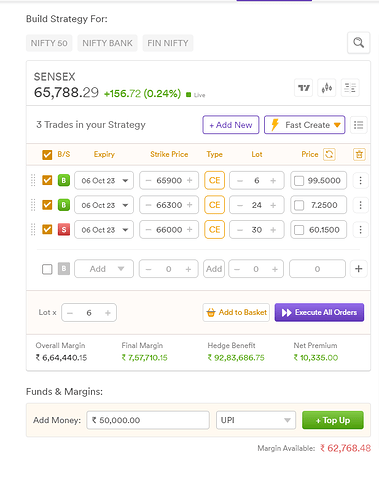379x500 pixels.
Task: Click Overall Margin value 6,64,440.15
Action: click(61, 358)
